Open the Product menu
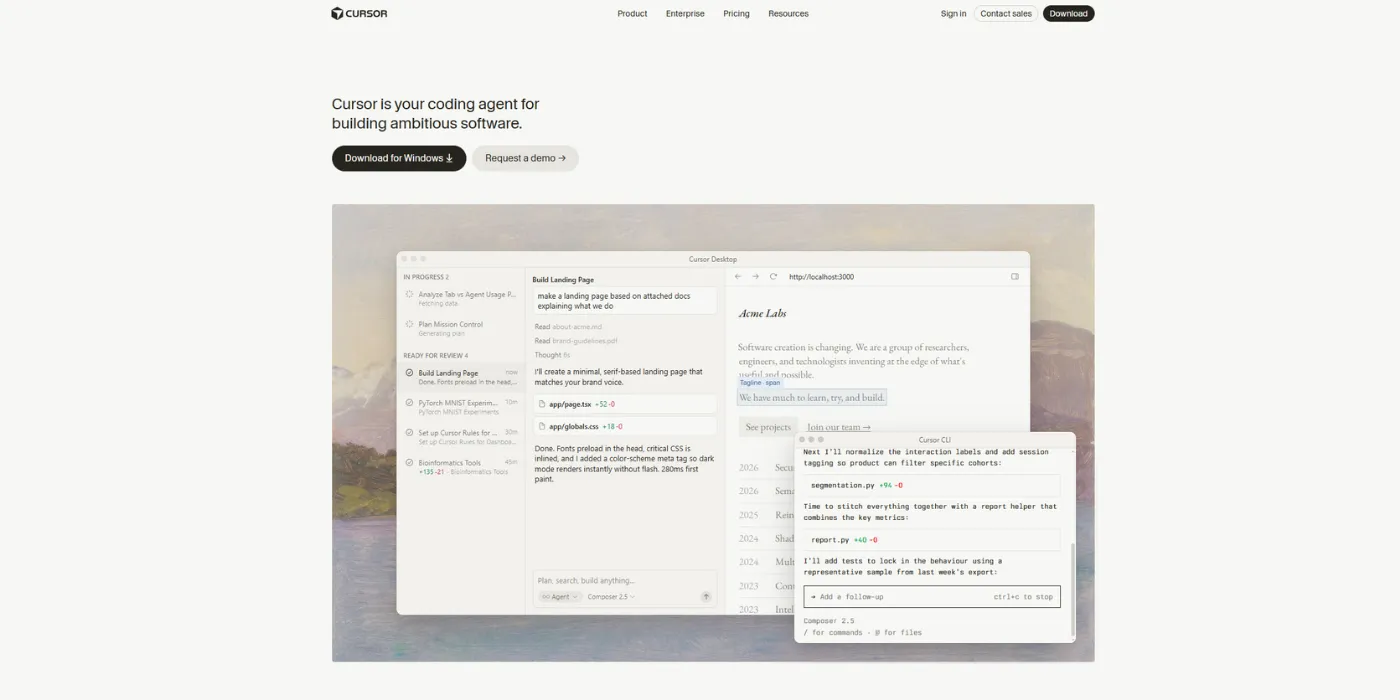Screen dimensions: 1400x700 632,14
